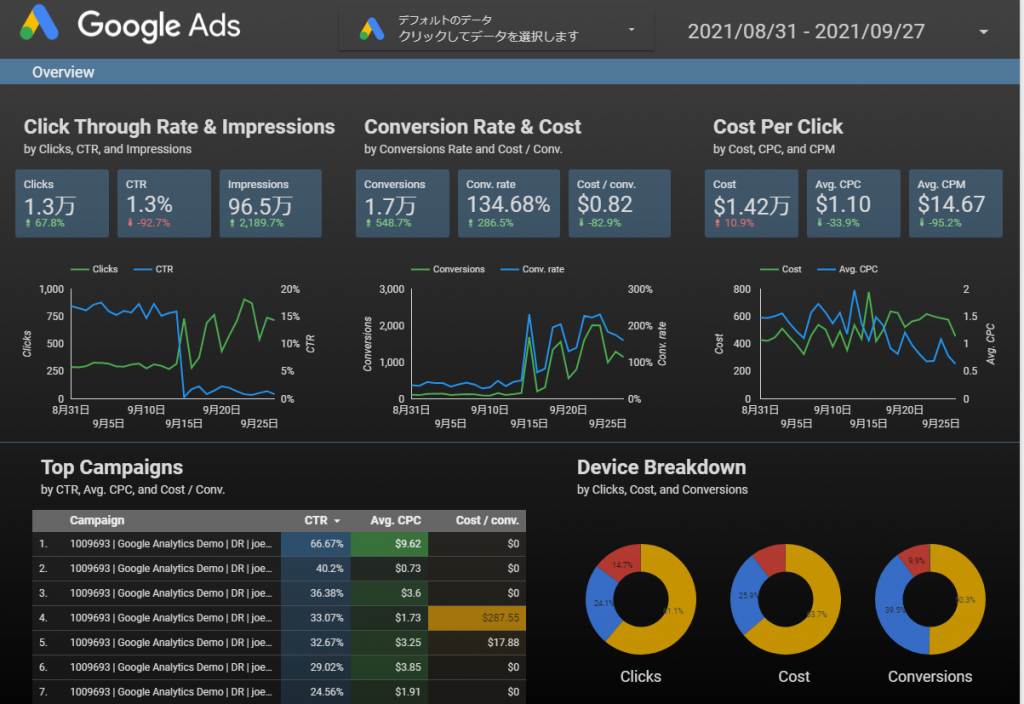Click the Cost donut chart label
The image size is (1024, 704).
793,677
